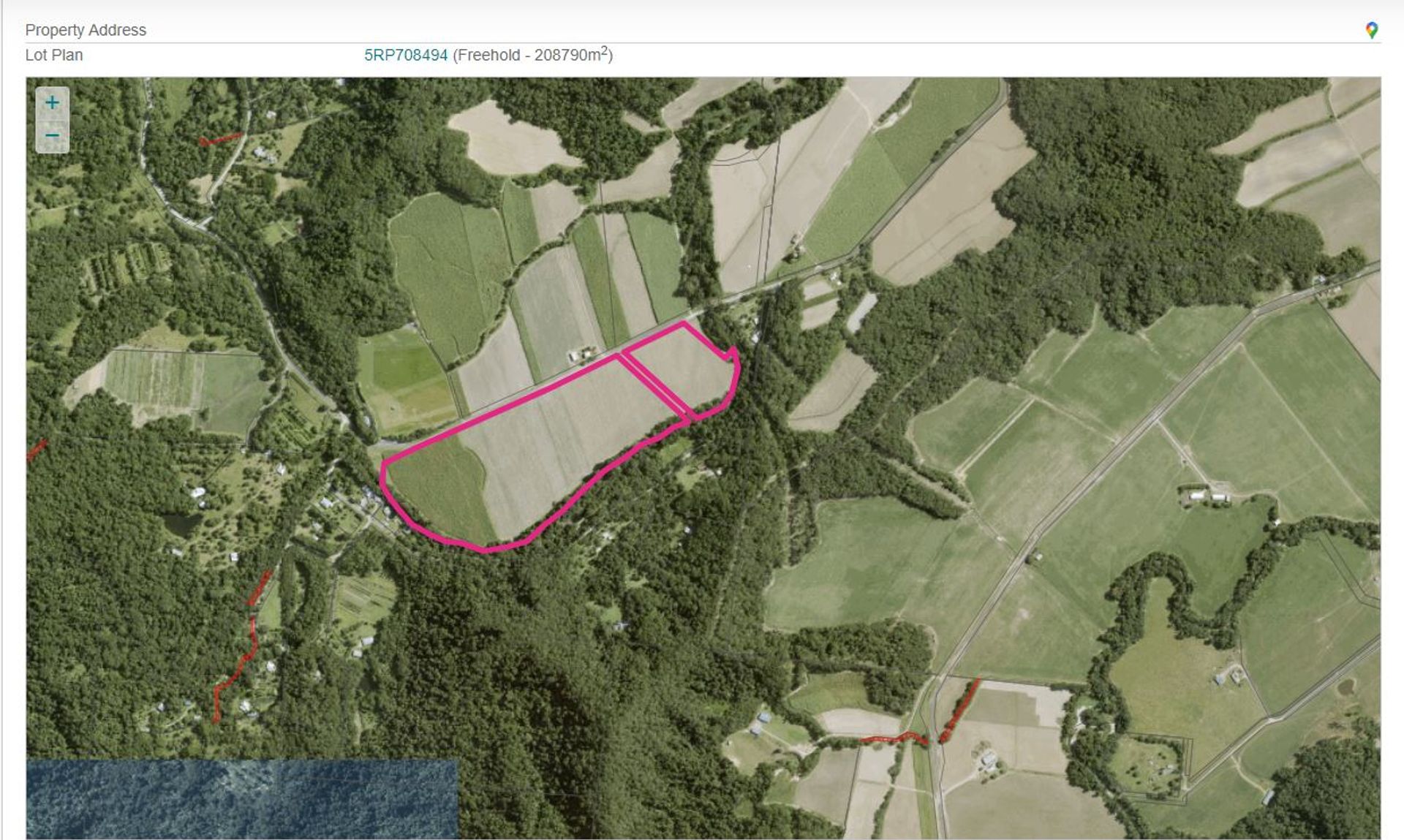Click red dashed line beside the straight diagonal road
The image size is (1404, 840).
click(959, 710)
